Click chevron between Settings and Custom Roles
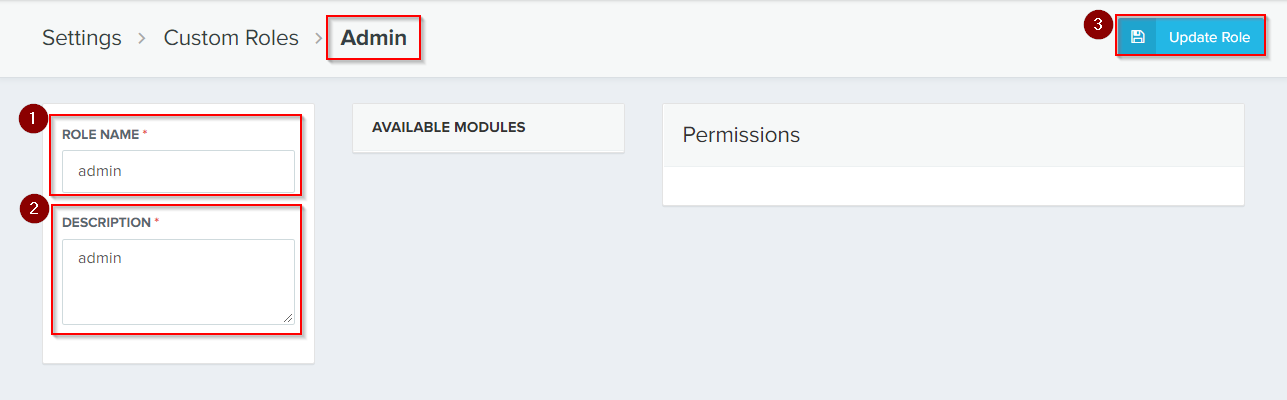The image size is (1287, 400). pos(142,38)
